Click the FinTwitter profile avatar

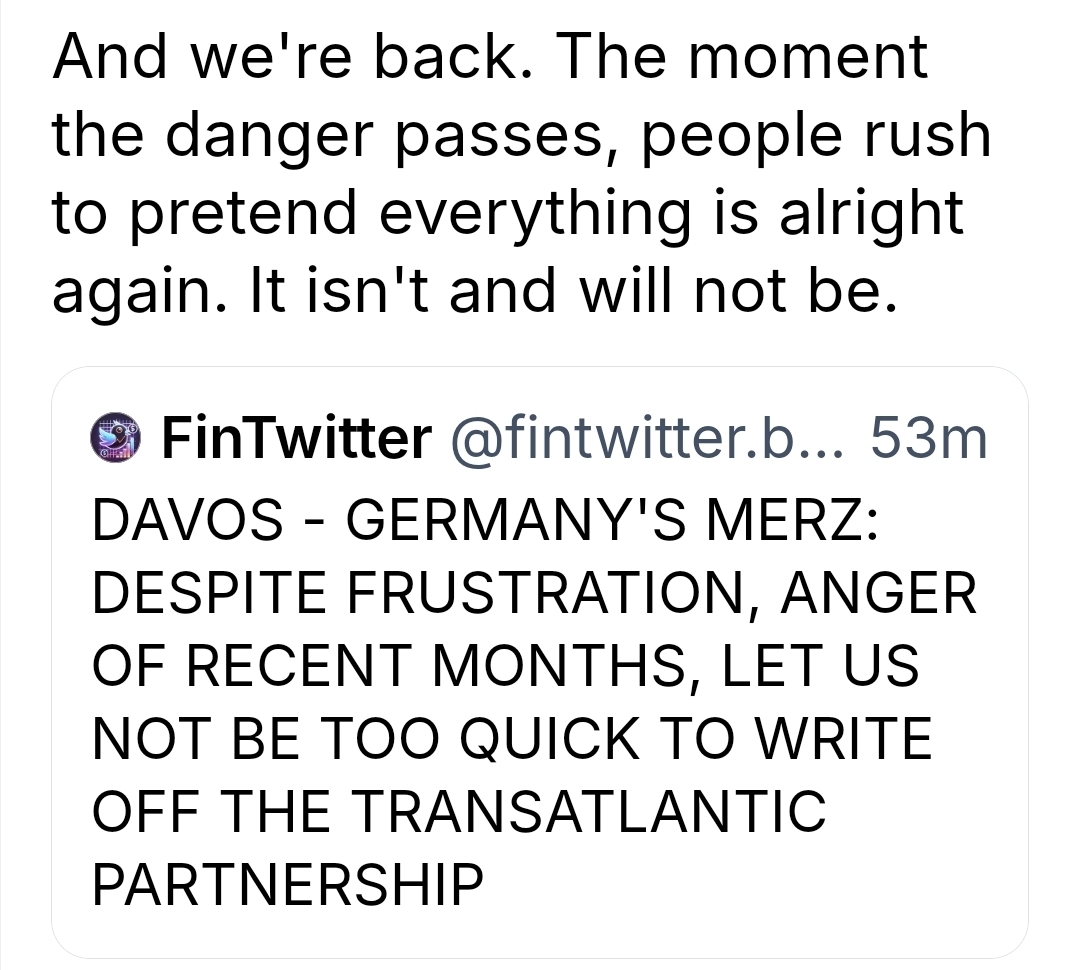coord(118,438)
